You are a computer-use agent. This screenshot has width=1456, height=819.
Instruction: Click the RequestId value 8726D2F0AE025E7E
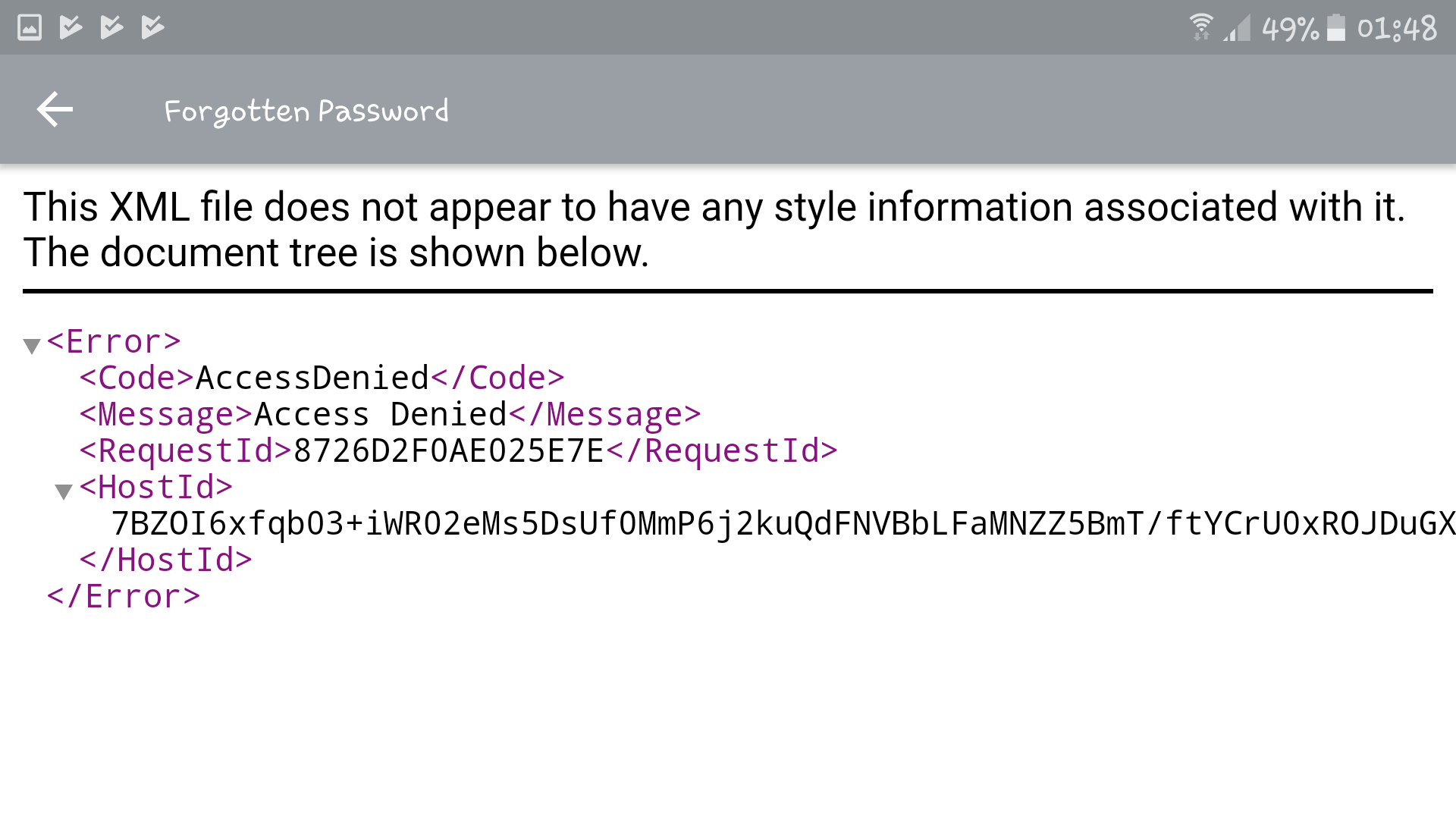tap(448, 450)
